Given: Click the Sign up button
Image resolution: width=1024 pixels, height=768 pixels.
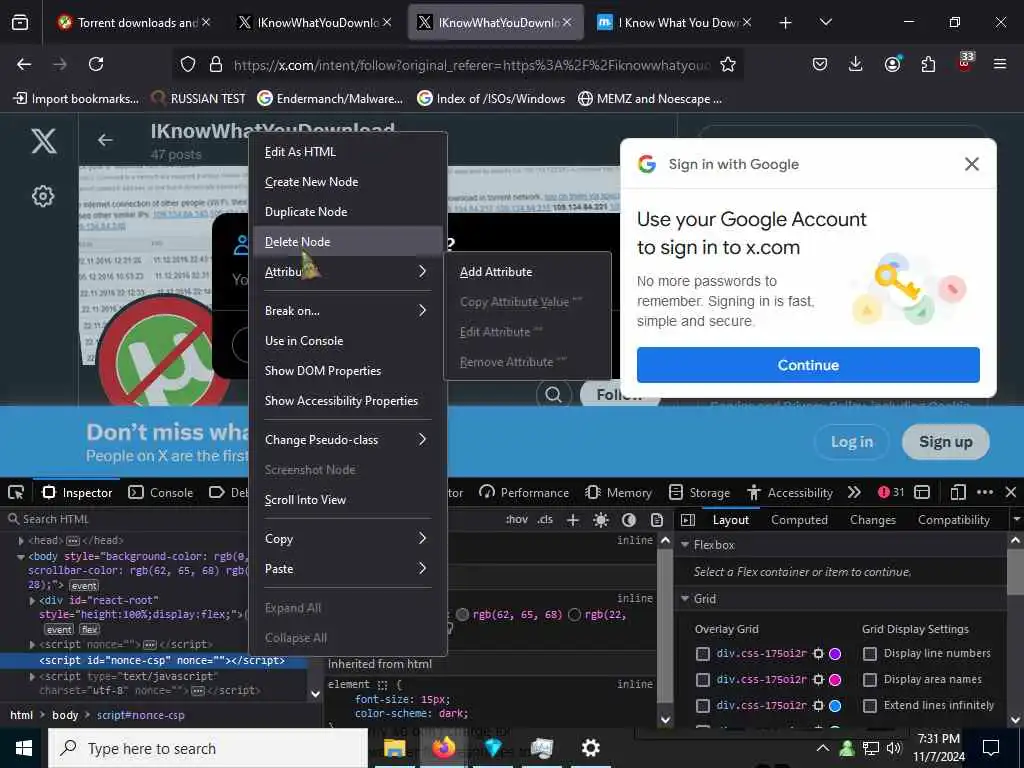Looking at the screenshot, I should point(945,442).
